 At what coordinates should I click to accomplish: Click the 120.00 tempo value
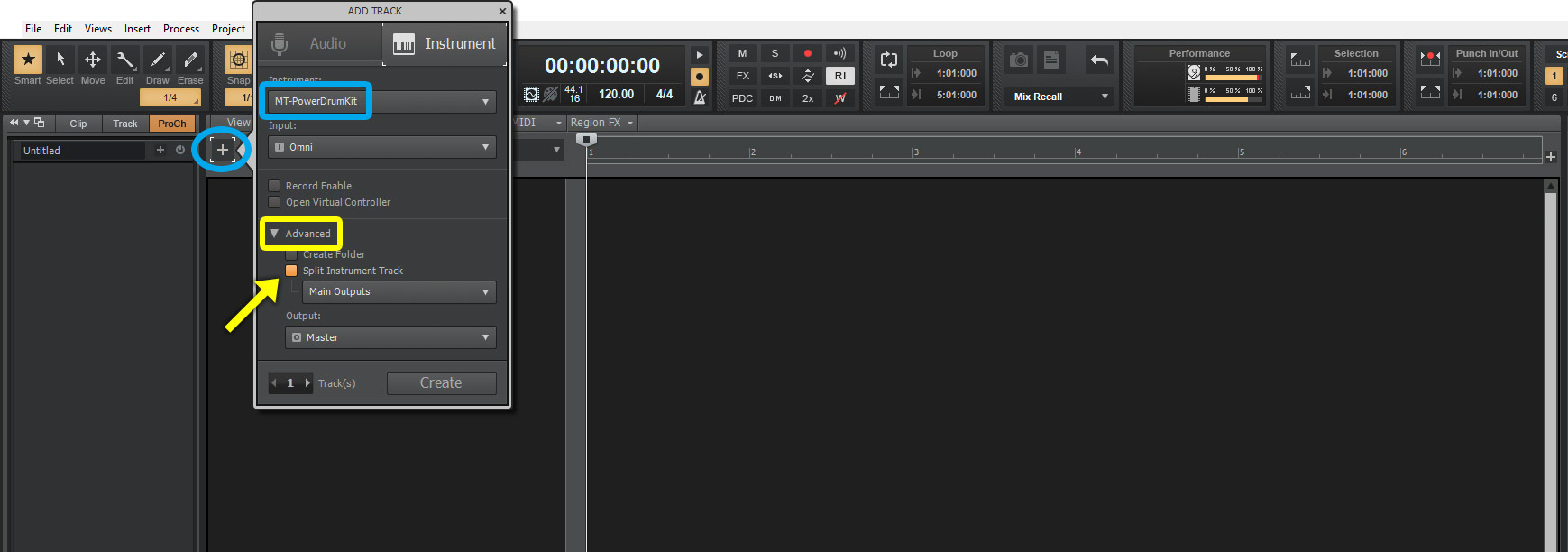pyautogui.click(x=616, y=94)
